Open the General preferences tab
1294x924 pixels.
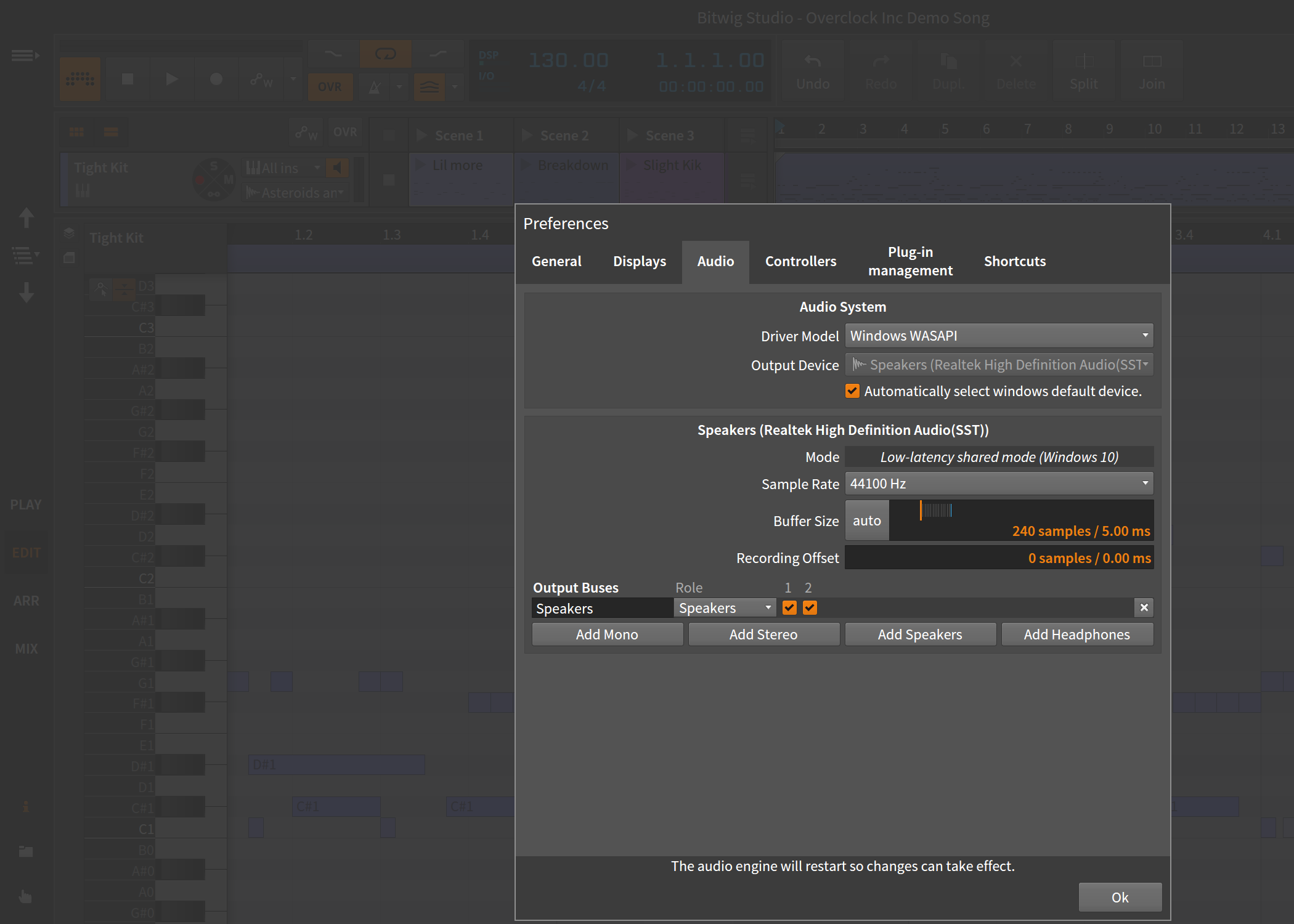coord(556,261)
